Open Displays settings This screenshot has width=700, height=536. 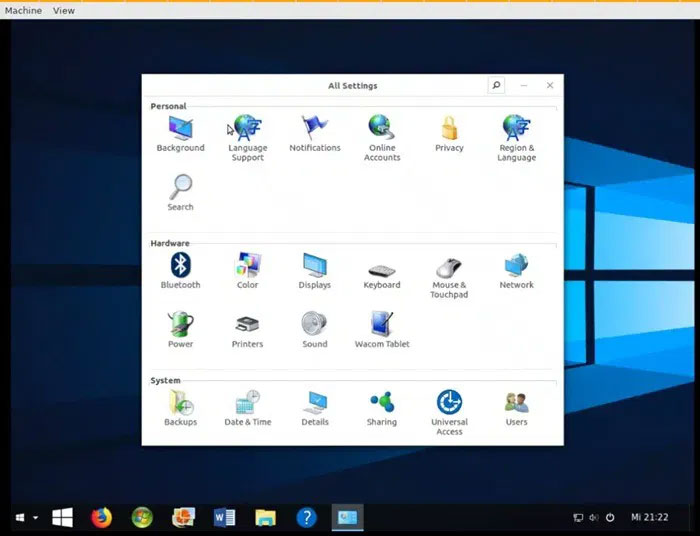[x=315, y=271]
